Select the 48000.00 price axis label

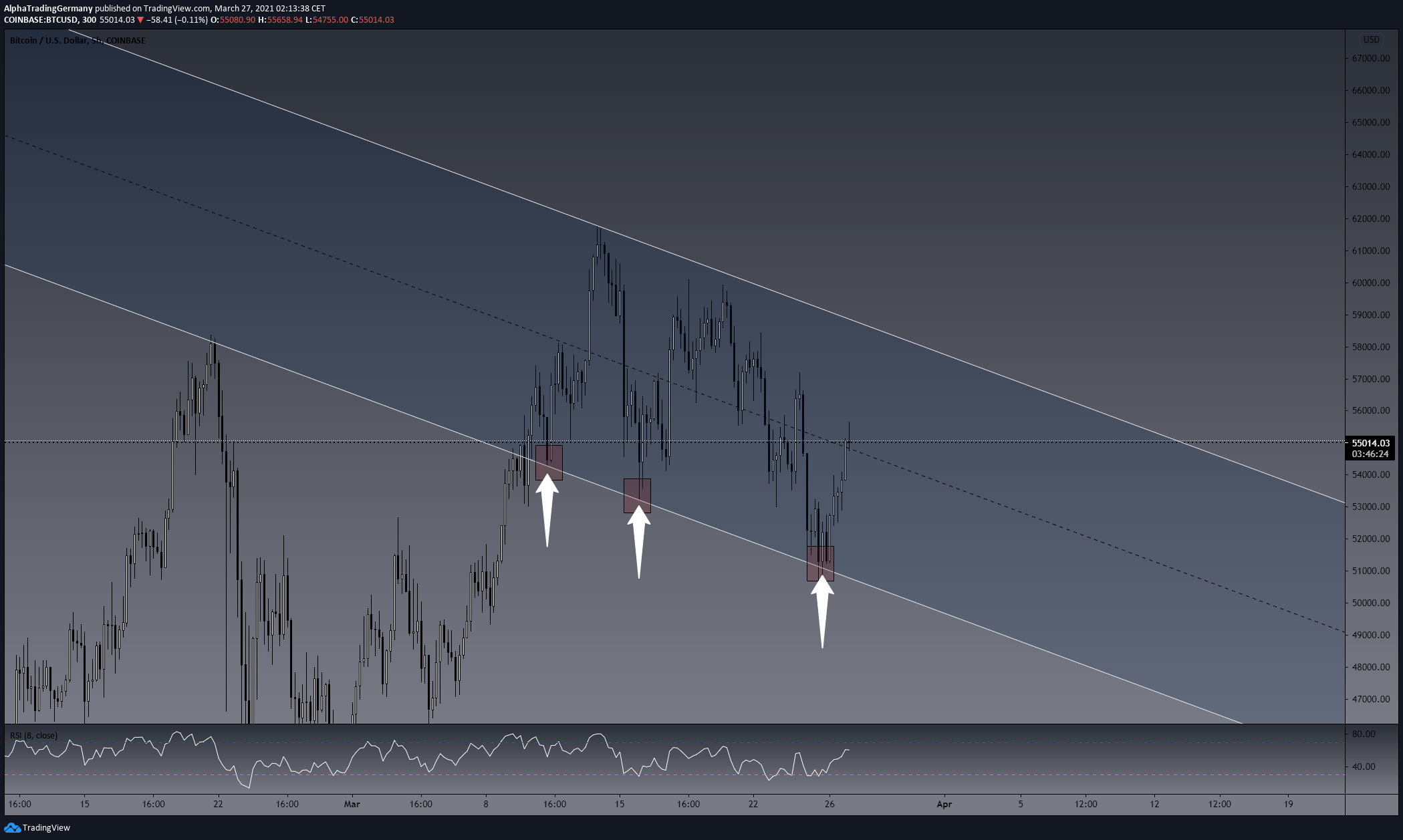coord(1371,667)
